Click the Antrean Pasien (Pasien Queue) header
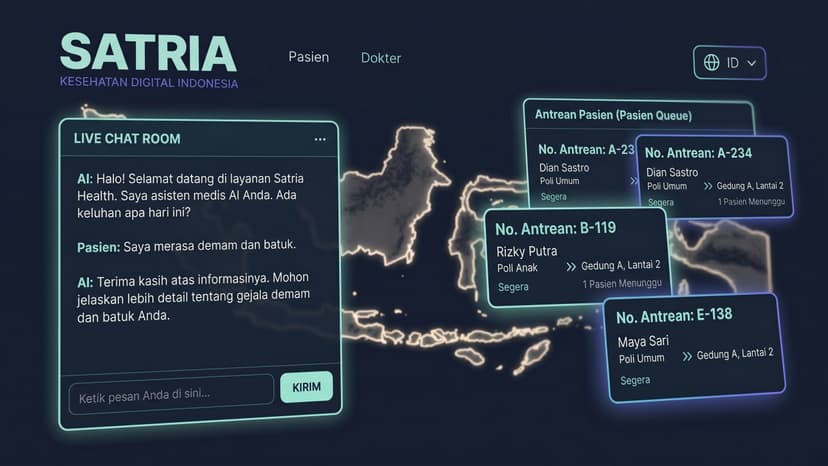828x466 pixels. [613, 115]
